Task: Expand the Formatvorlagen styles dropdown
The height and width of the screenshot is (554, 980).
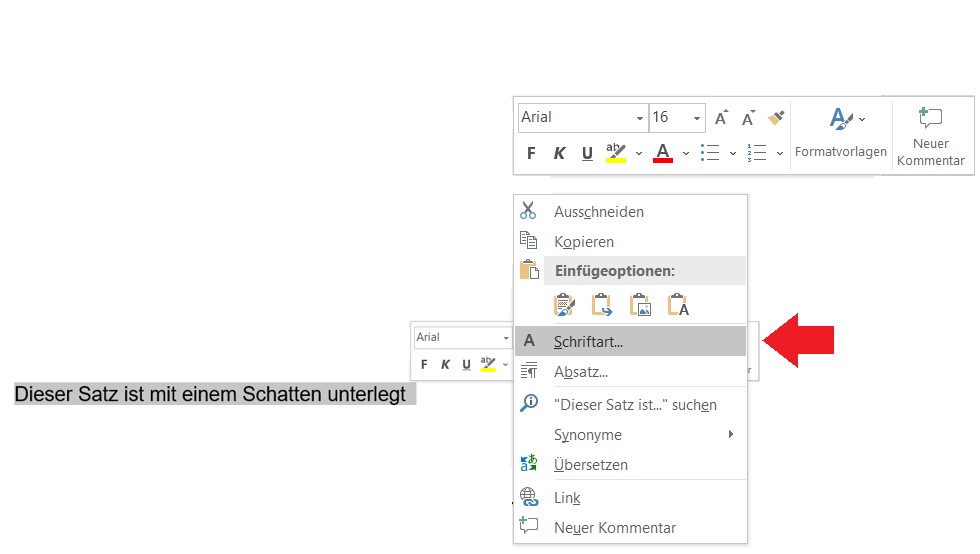Action: (841, 130)
